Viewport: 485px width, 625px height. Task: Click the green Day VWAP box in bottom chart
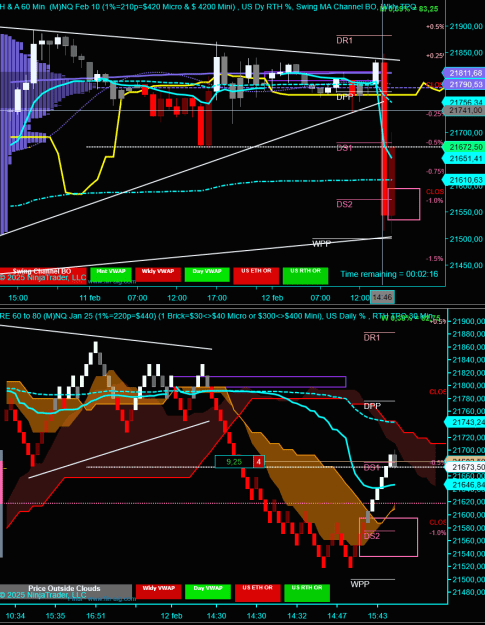coord(208,592)
